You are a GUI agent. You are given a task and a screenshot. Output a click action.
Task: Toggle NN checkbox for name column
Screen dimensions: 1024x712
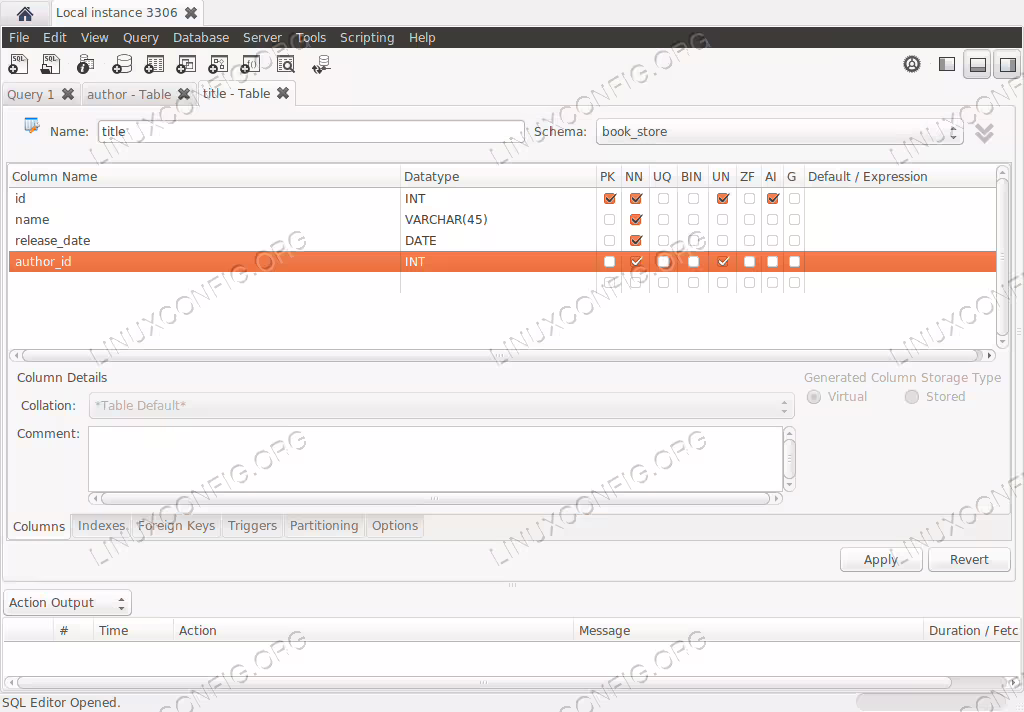[635, 219]
